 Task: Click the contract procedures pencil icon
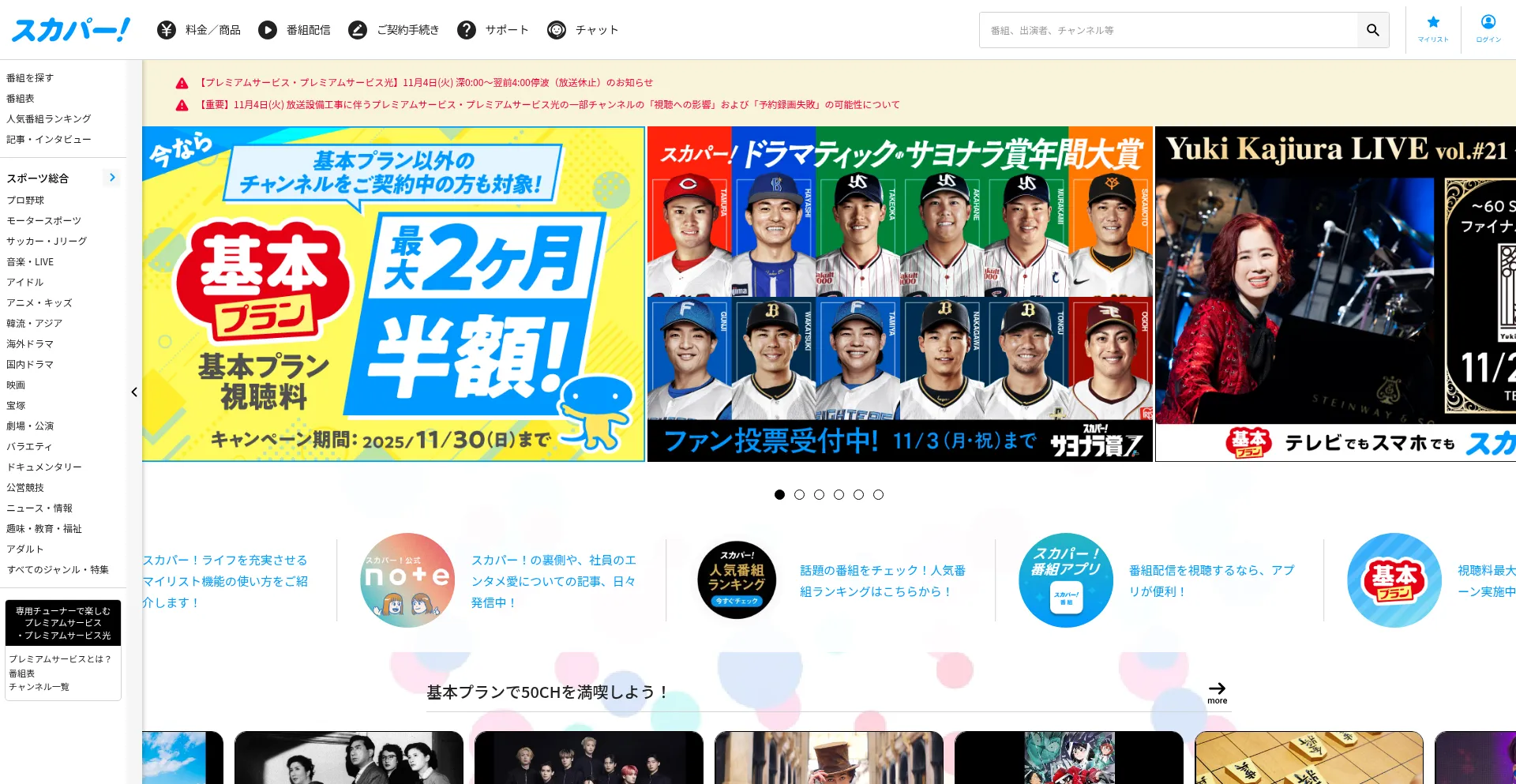point(358,30)
